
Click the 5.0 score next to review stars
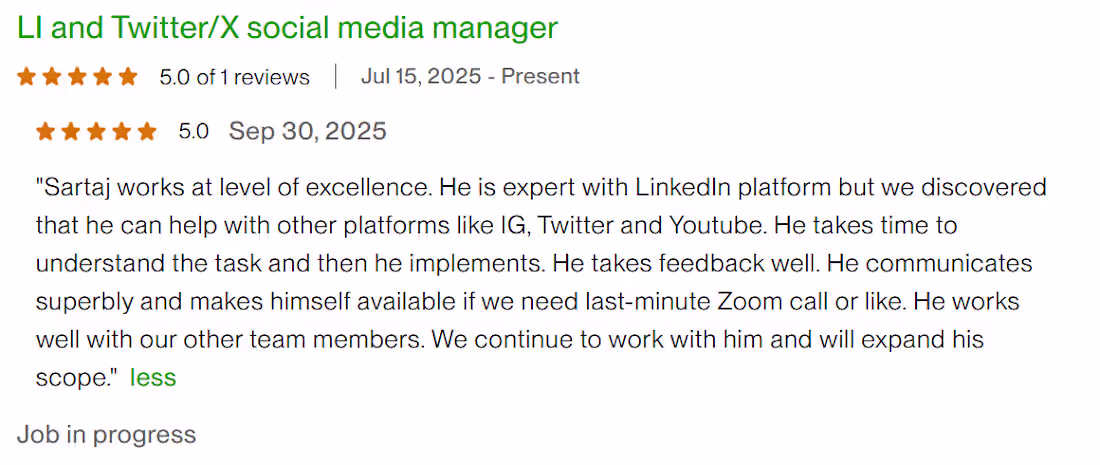click(193, 131)
